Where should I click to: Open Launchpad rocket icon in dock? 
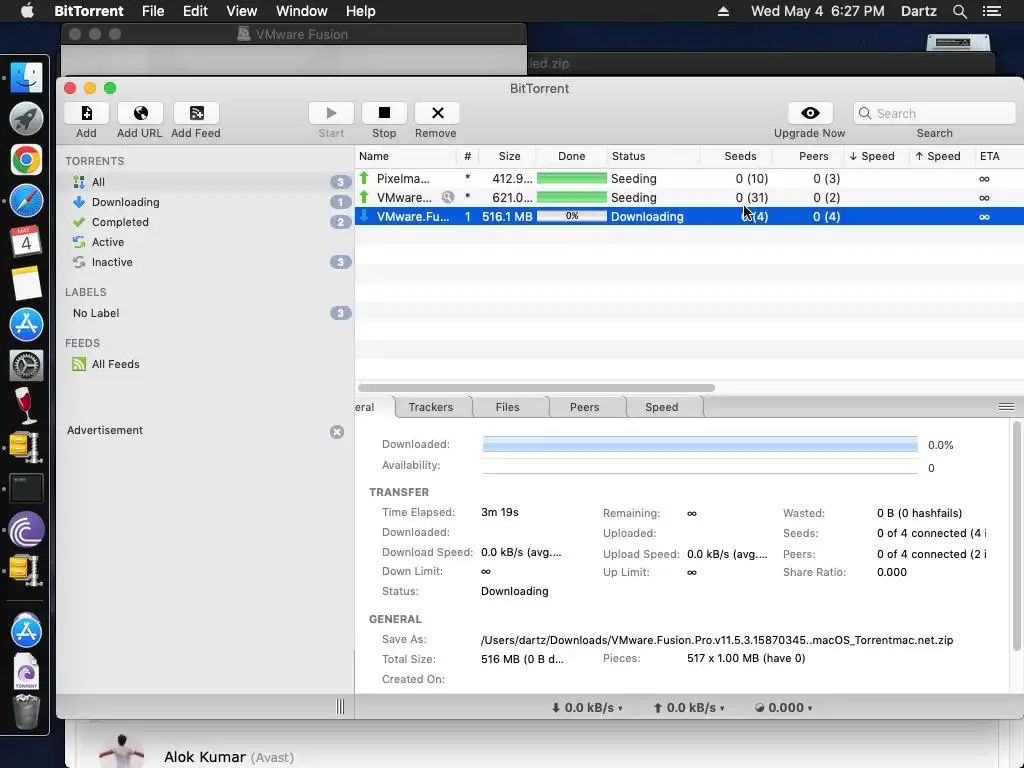coord(26,119)
